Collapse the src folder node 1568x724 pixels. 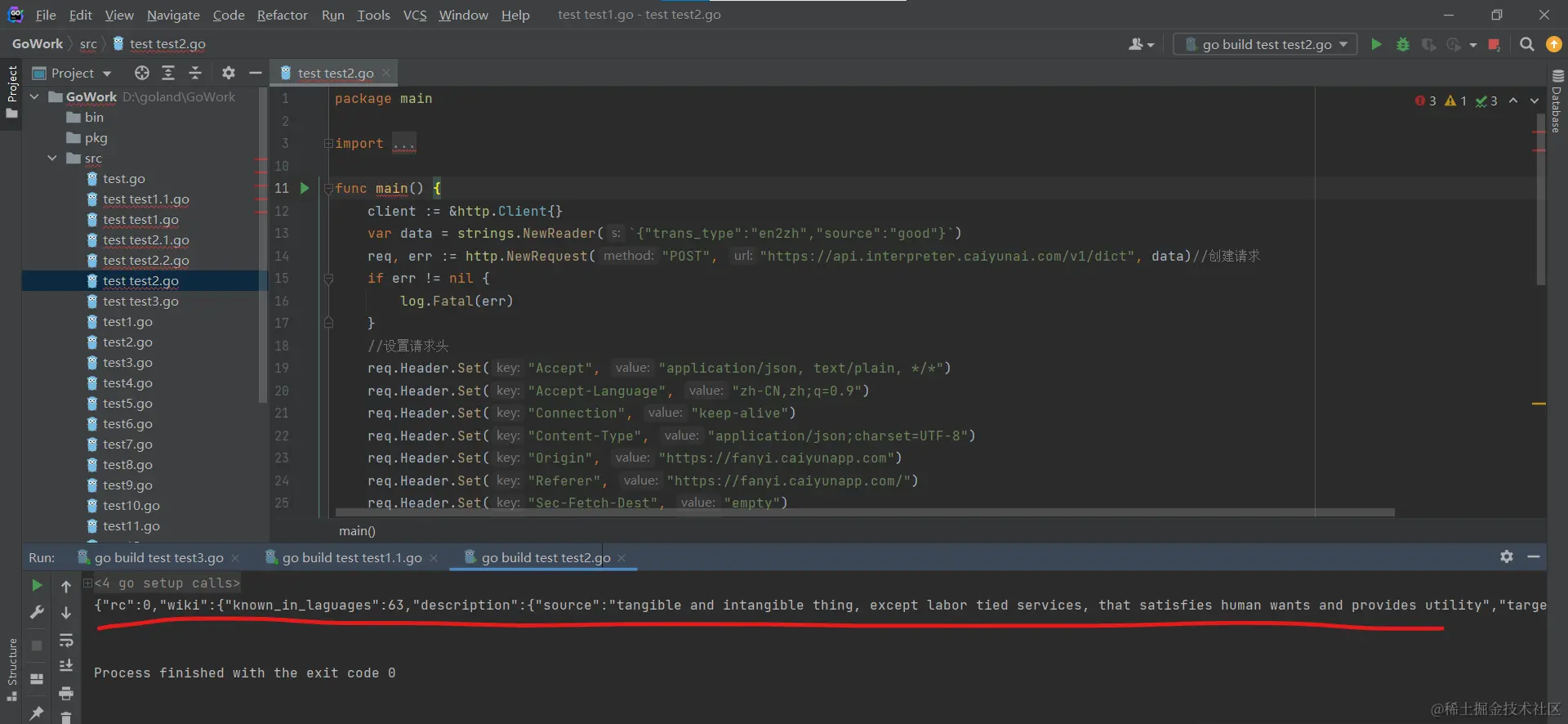coord(52,158)
